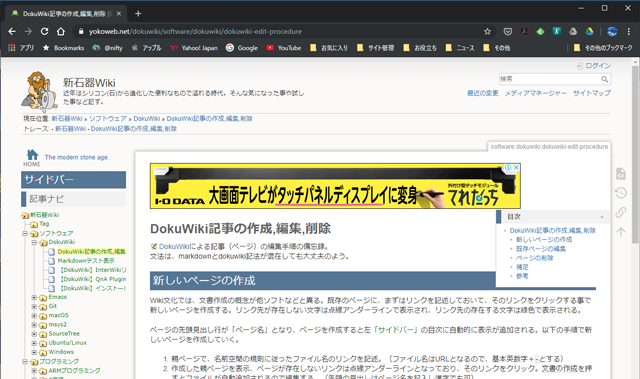640x379 pixels.
Task: Bookmark this page with the star icon
Action: coord(487,31)
